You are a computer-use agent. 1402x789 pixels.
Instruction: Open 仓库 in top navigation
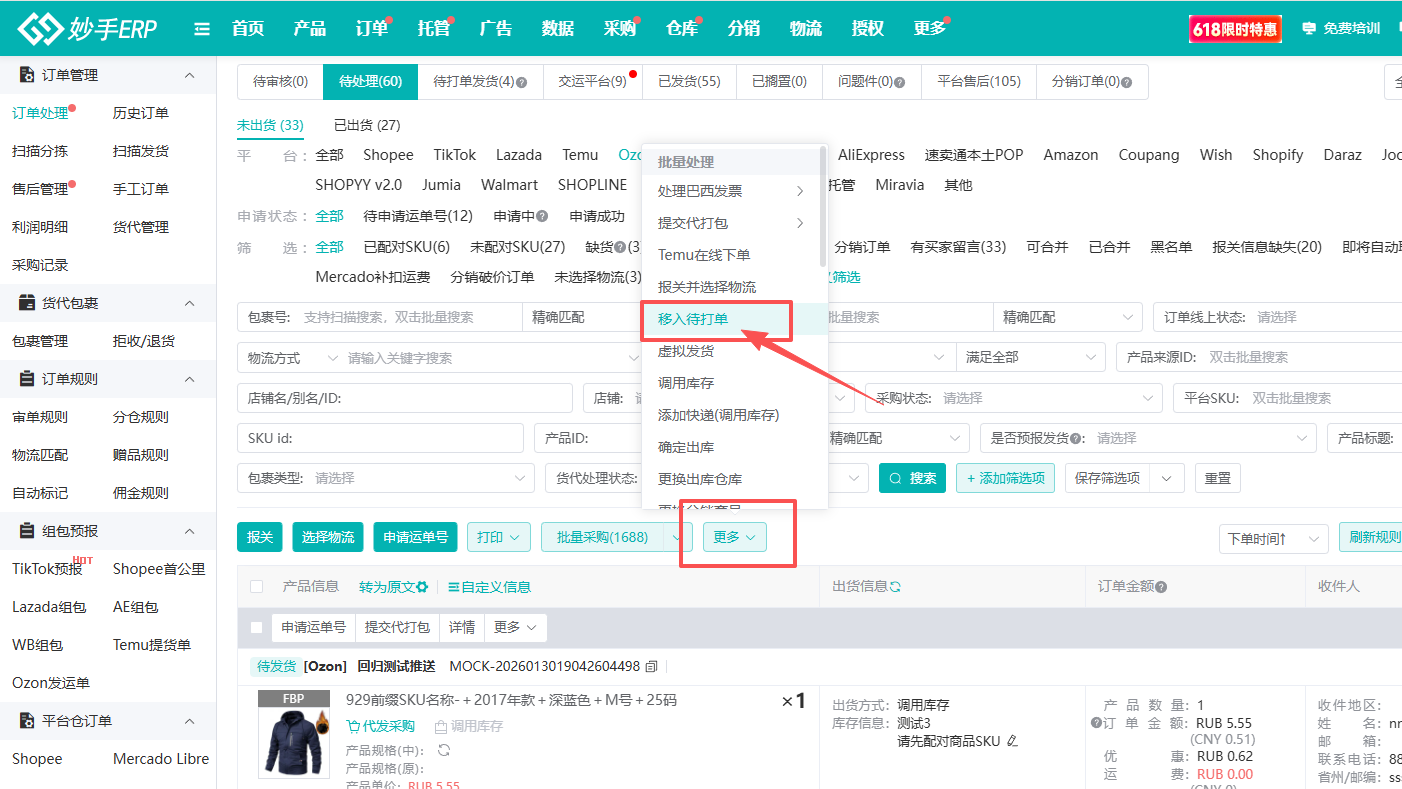click(682, 28)
